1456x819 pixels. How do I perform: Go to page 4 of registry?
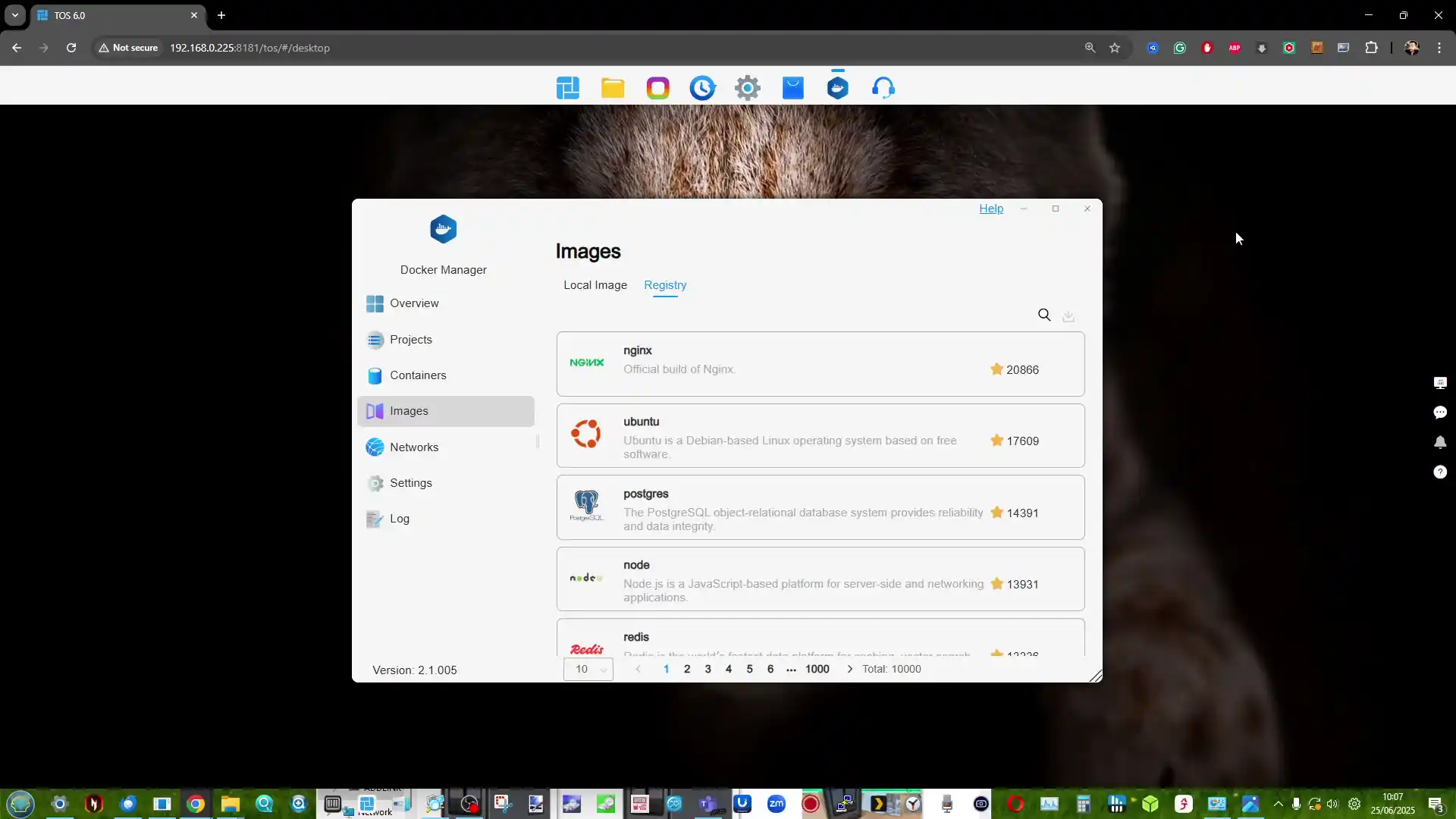coord(729,669)
